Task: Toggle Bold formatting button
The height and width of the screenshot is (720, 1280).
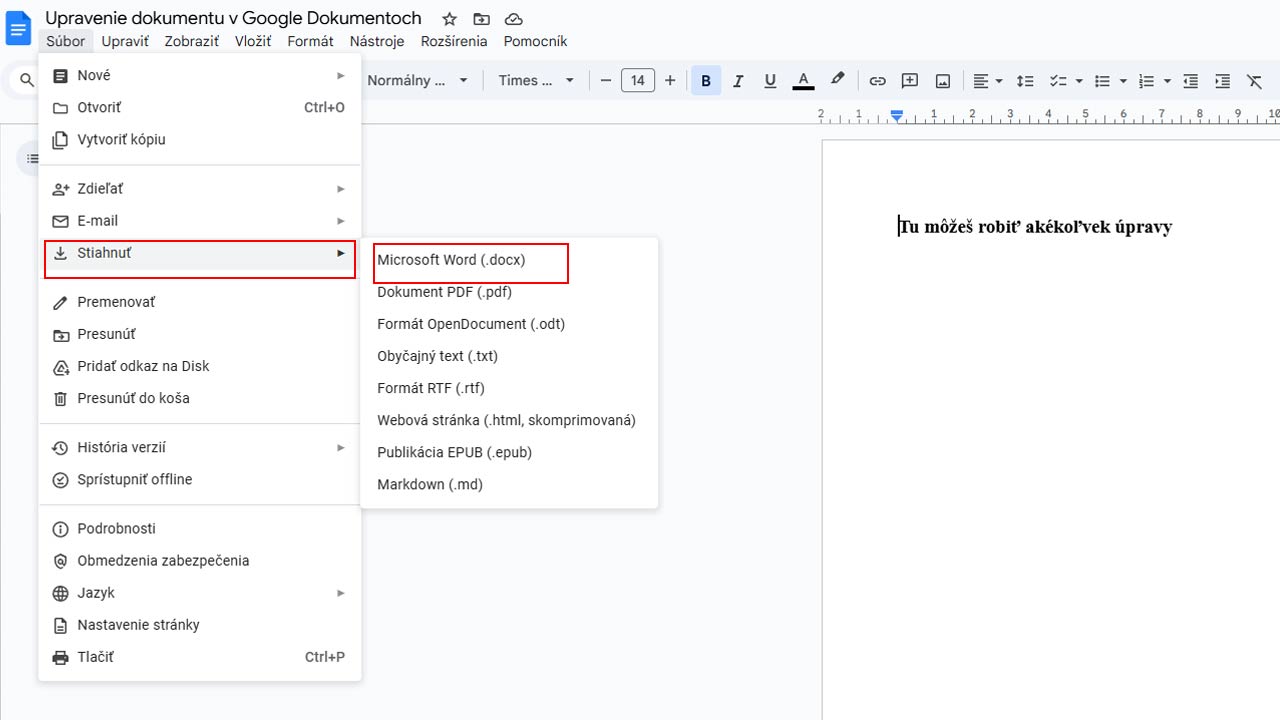Action: point(706,81)
